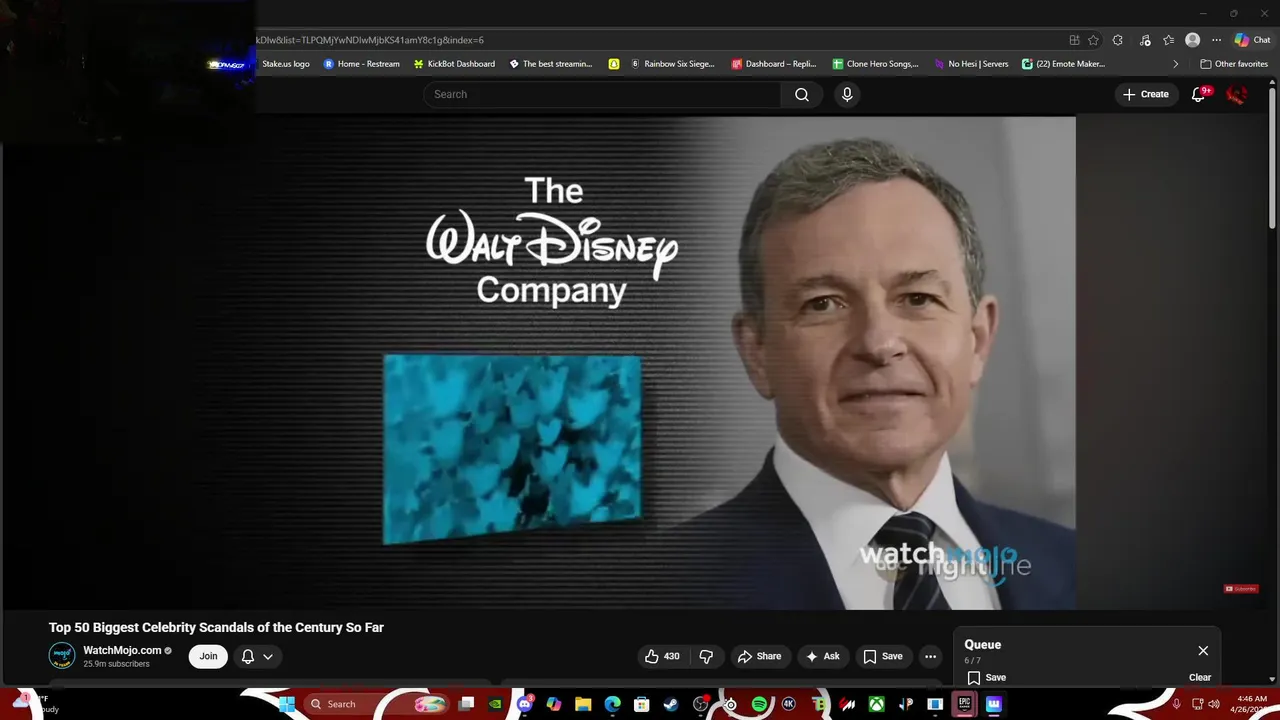Open Dashboard – Repli bookmark
This screenshot has width=1280, height=720.
774,64
